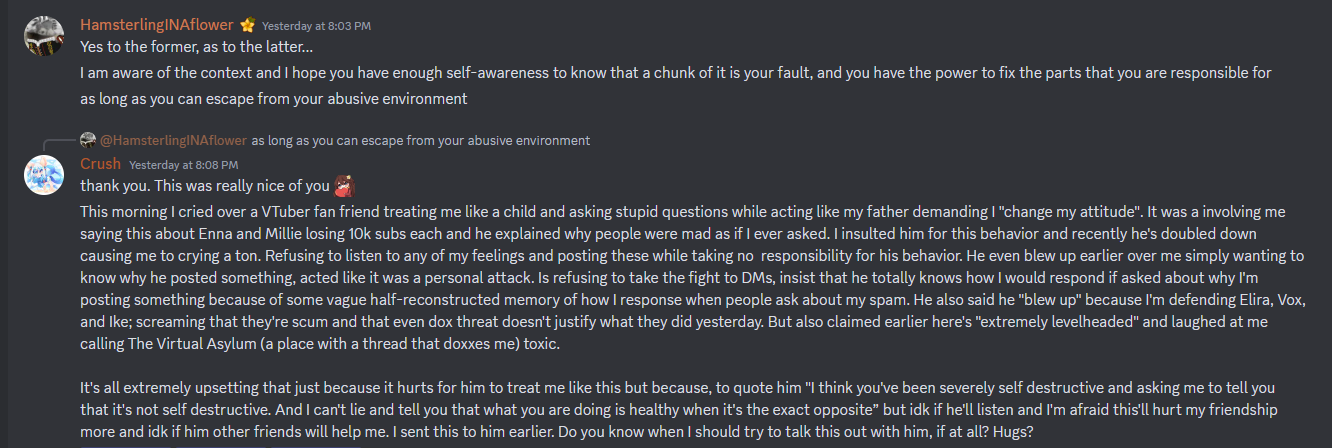1332x448 pixels.
Task: Open HamsterlingINAflower's large profile avatar
Action: (x=44, y=36)
